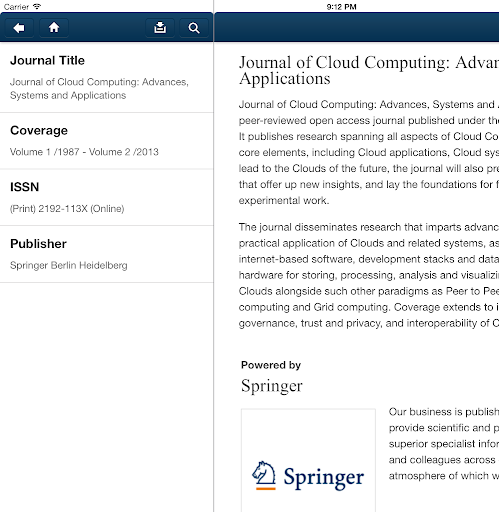Screen dimensions: 499x512
Task: Open the Publisher row
Action: tap(107, 254)
